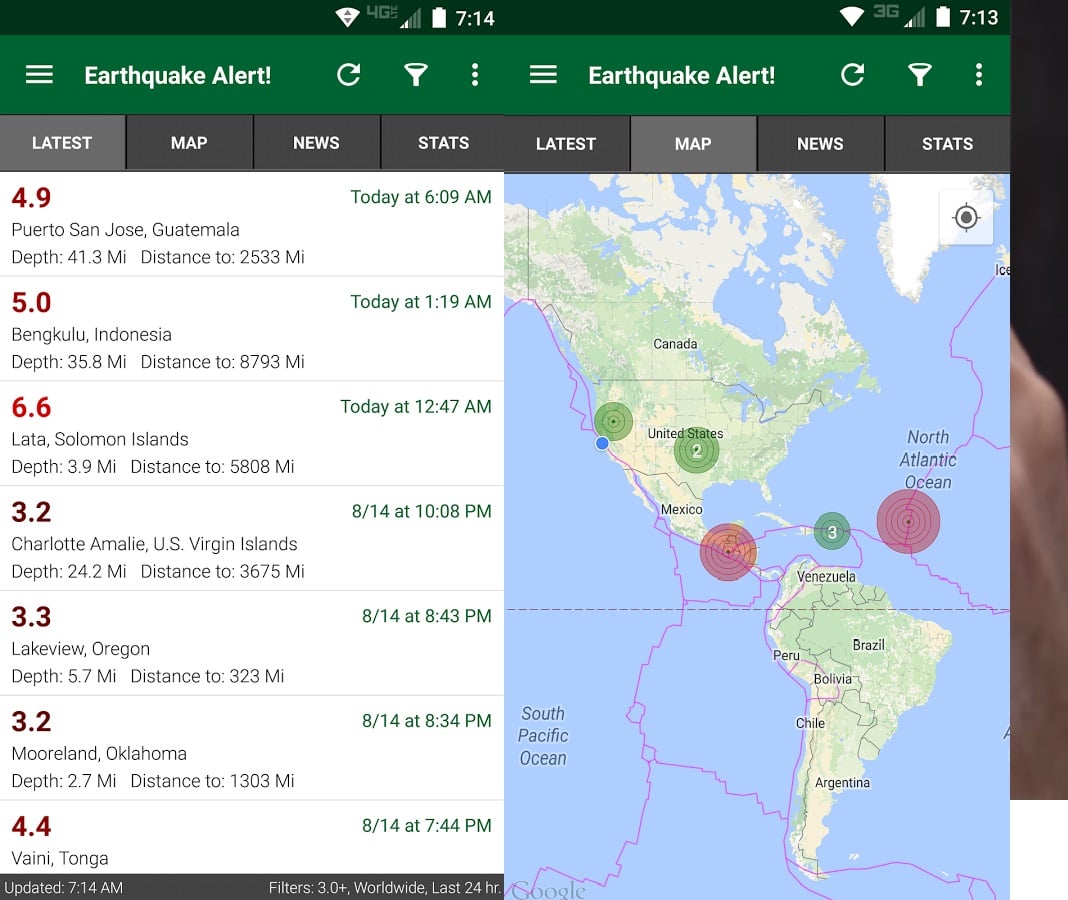Open Bengkulu, Indonesia earthquake entry
Image resolution: width=1068 pixels, height=900 pixels.
point(252,329)
